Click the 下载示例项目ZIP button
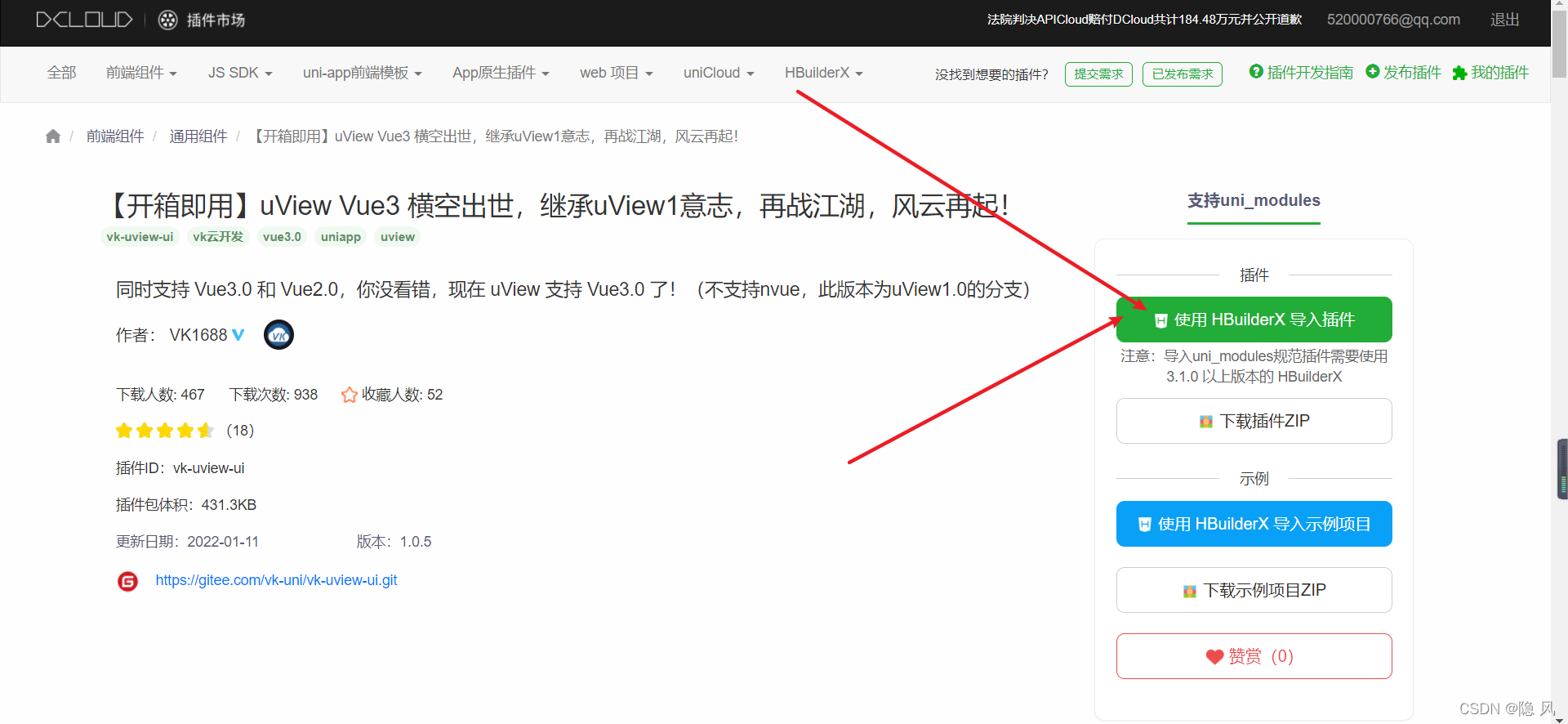This screenshot has height=724, width=1568. (1254, 590)
